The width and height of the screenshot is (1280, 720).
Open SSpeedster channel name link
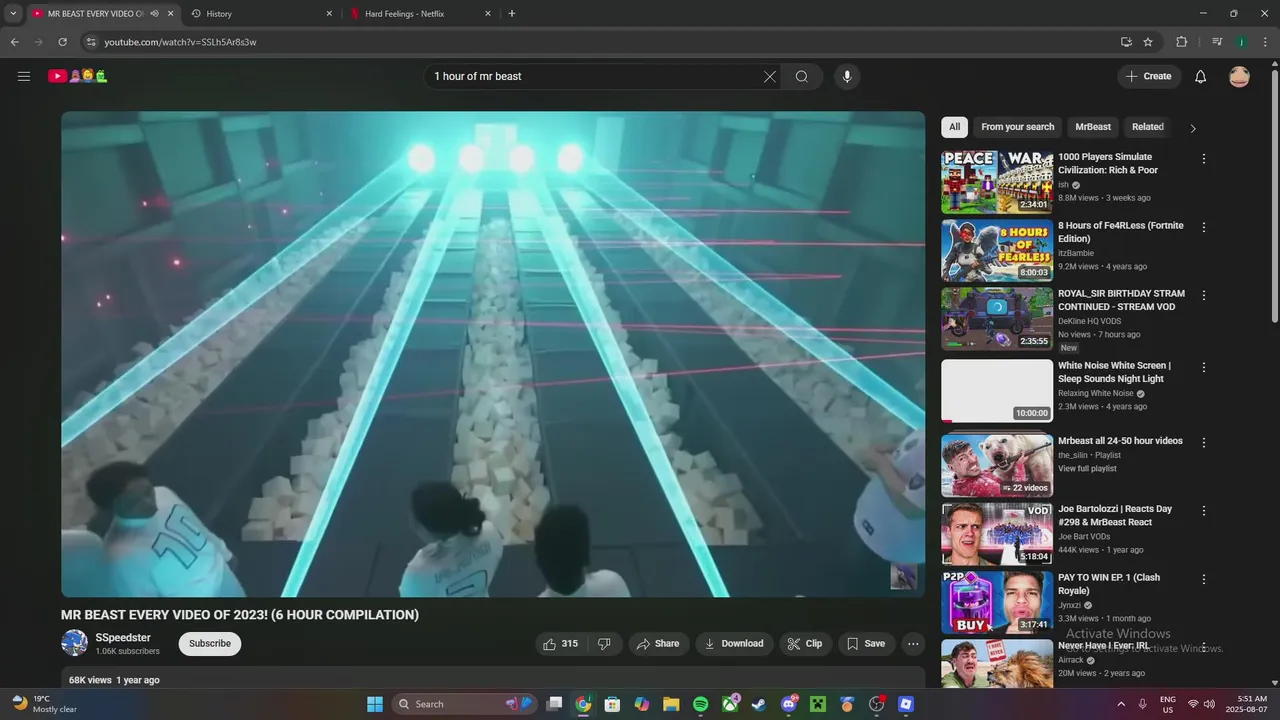pos(123,638)
